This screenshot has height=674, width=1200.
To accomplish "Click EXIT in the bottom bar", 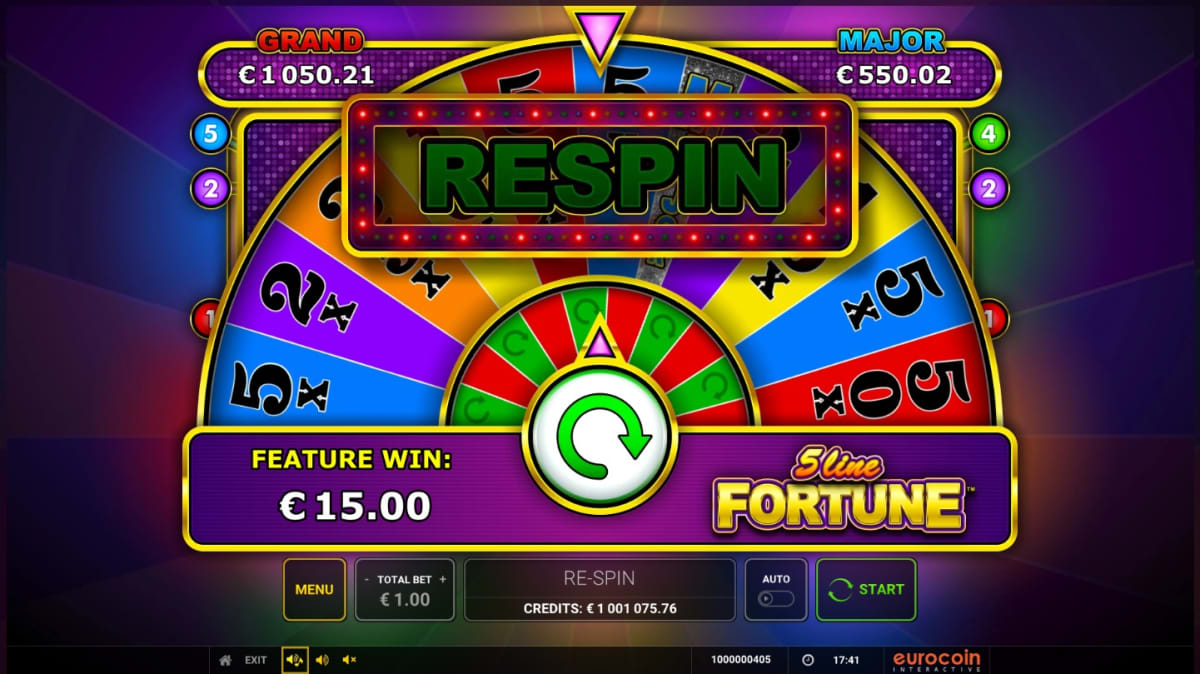I will coord(256,660).
